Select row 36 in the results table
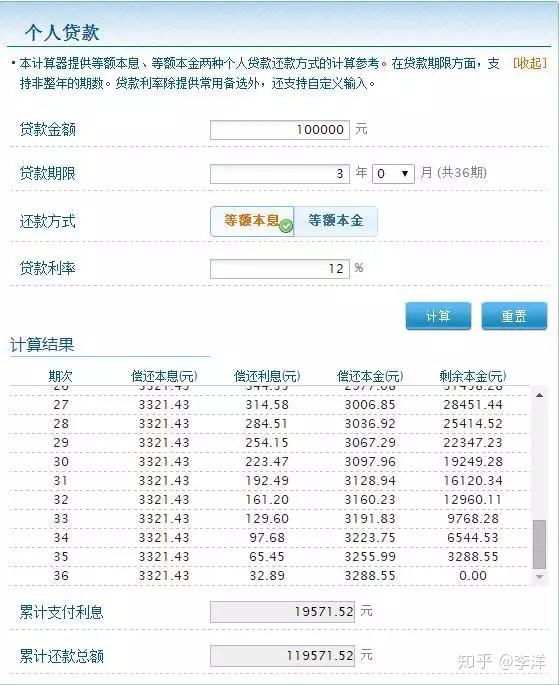 270,576
